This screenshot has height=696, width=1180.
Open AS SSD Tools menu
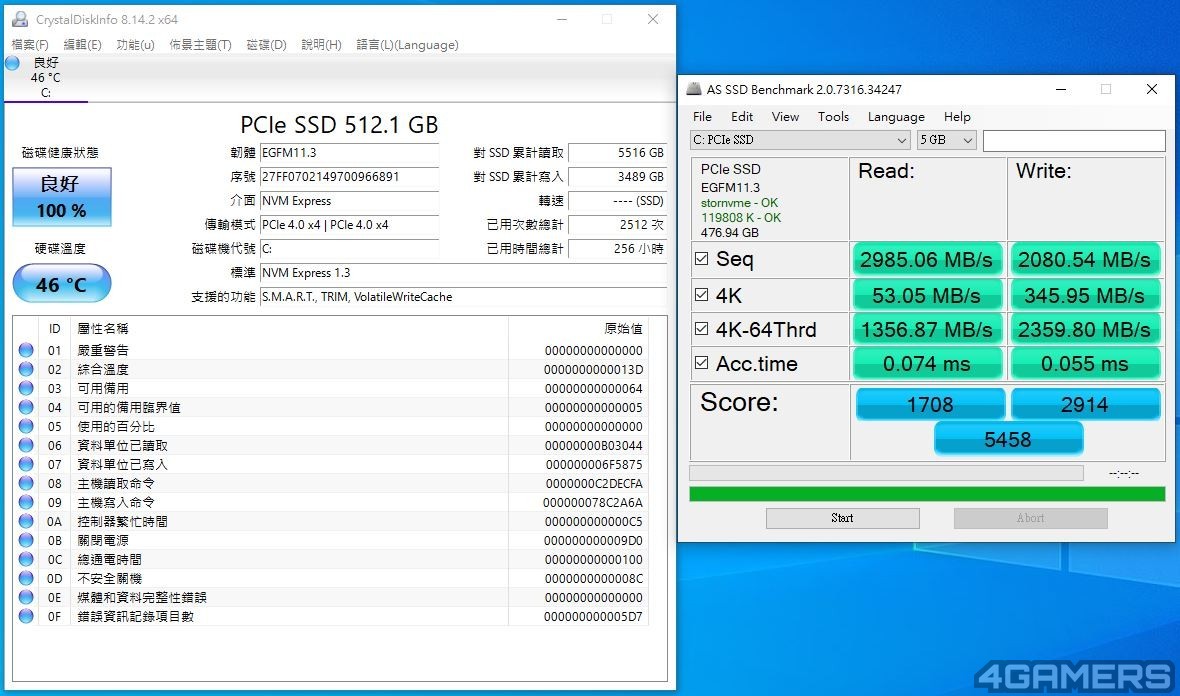pyautogui.click(x=833, y=117)
